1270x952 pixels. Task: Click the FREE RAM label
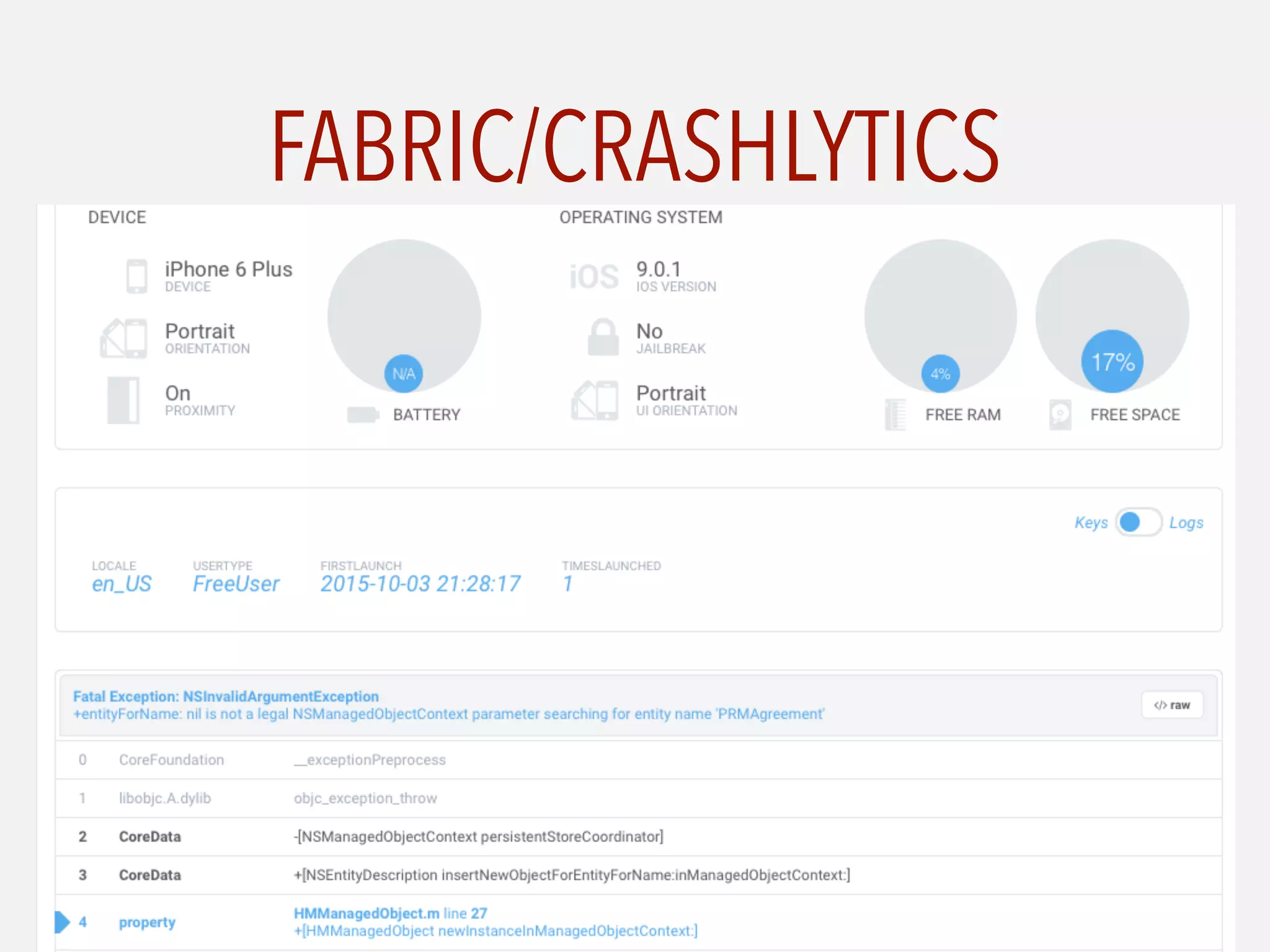point(963,415)
